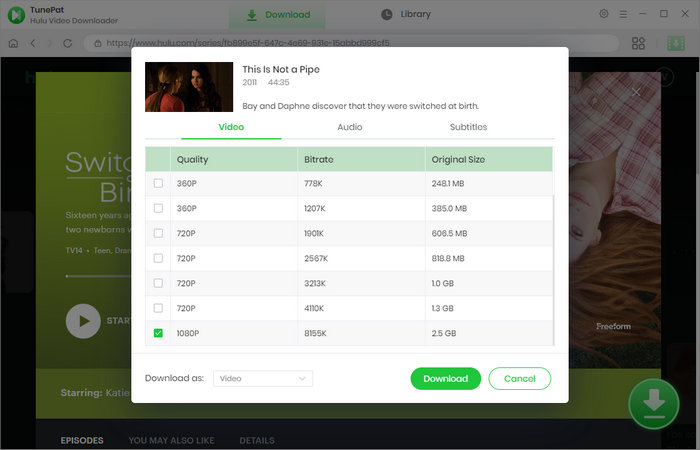Click the episode thumbnail image

point(189,87)
